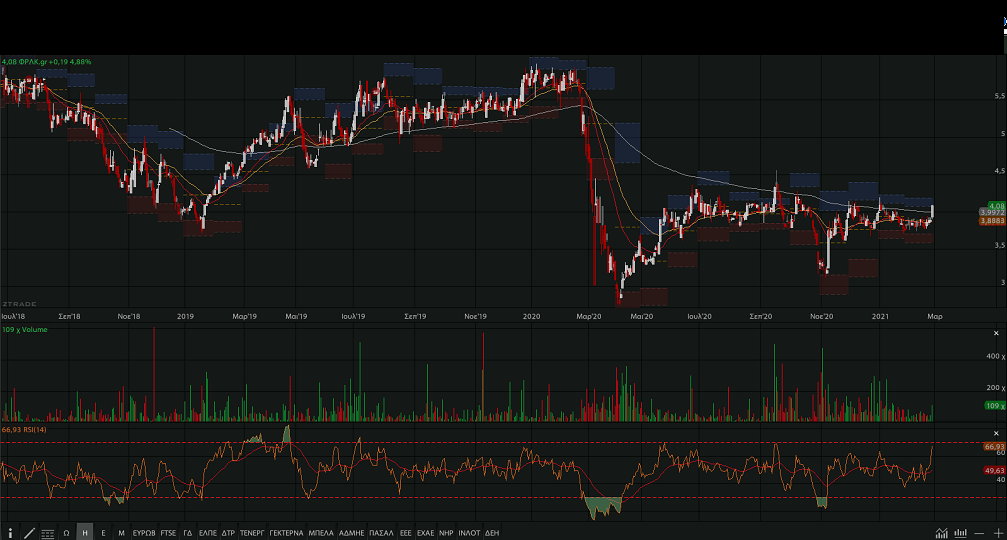Open the data table grid icon
Image resolution: width=1007 pixels, height=540 pixels.
pos(48,533)
